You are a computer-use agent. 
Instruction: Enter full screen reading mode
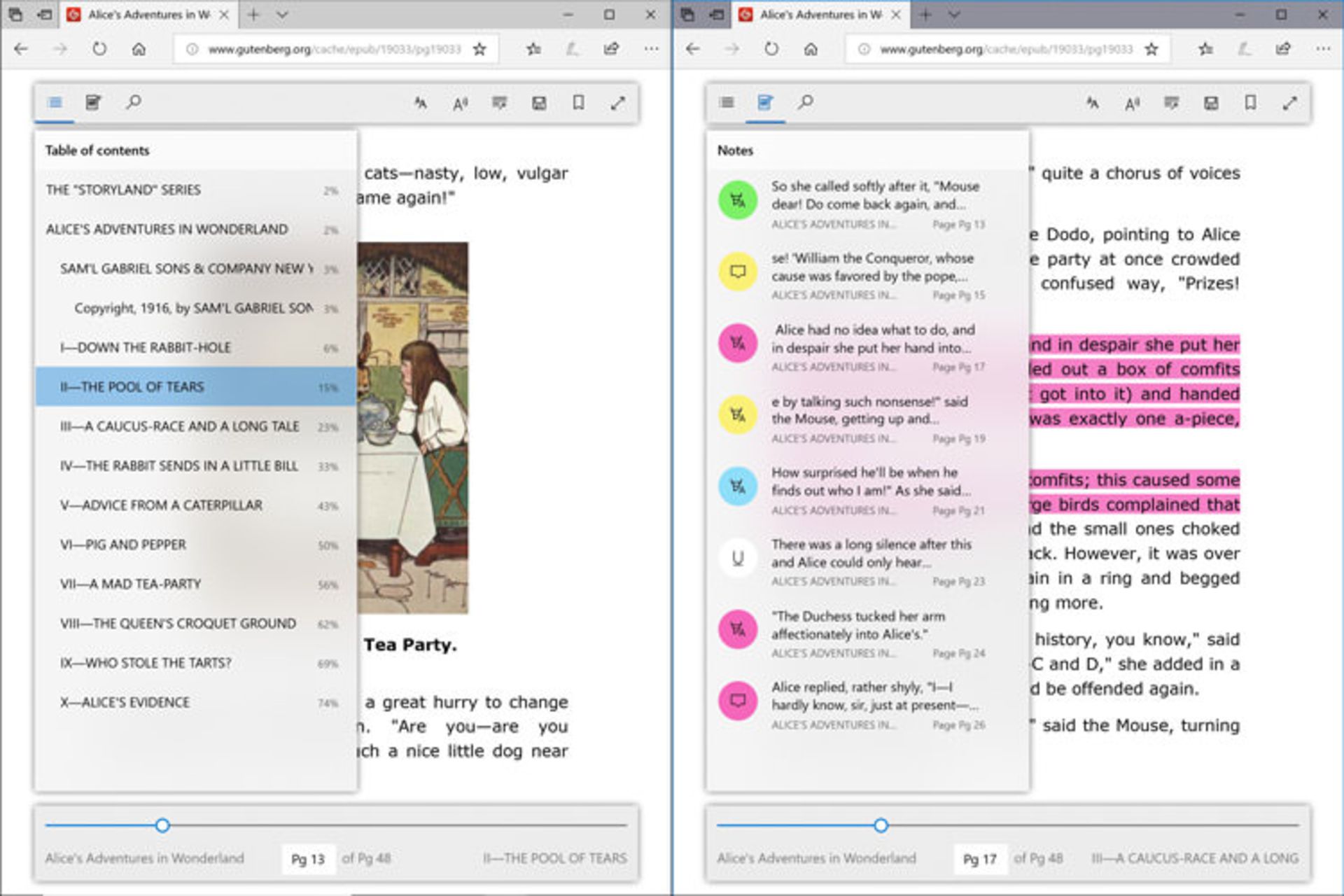click(x=618, y=103)
